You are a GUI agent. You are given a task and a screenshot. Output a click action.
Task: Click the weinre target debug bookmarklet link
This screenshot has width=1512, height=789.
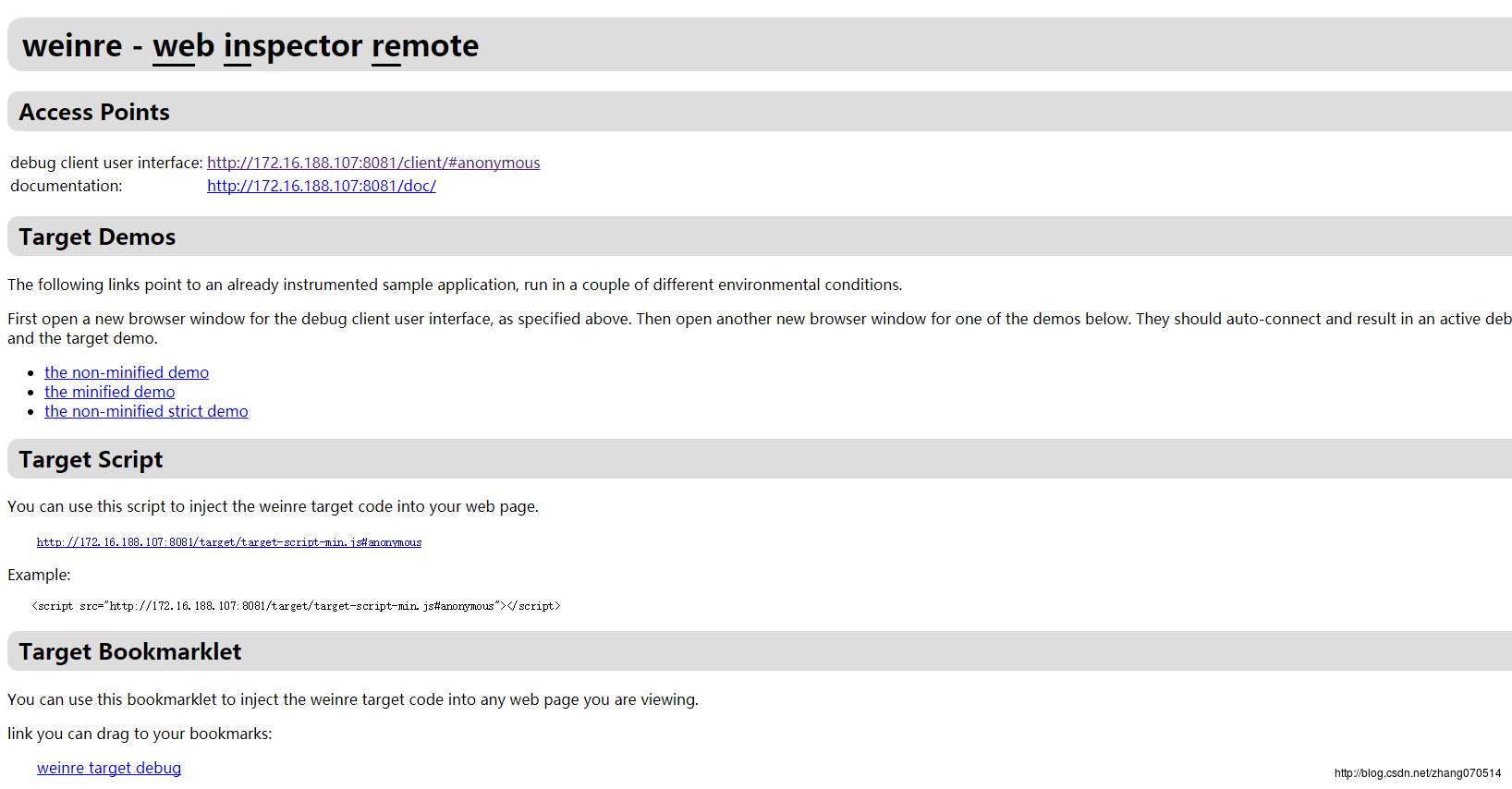109,768
